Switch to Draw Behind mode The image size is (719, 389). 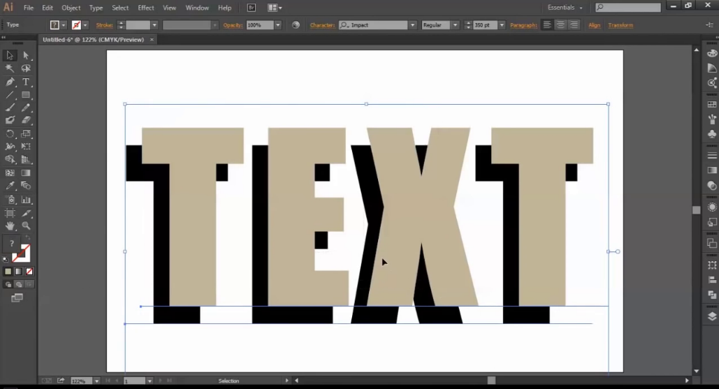pyautogui.click(x=19, y=285)
